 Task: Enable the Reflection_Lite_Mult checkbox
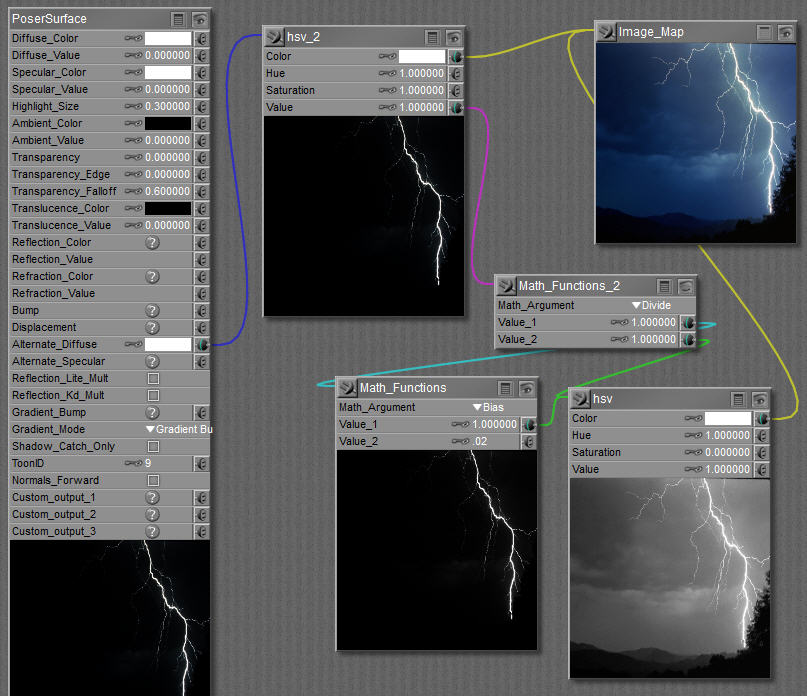153,378
